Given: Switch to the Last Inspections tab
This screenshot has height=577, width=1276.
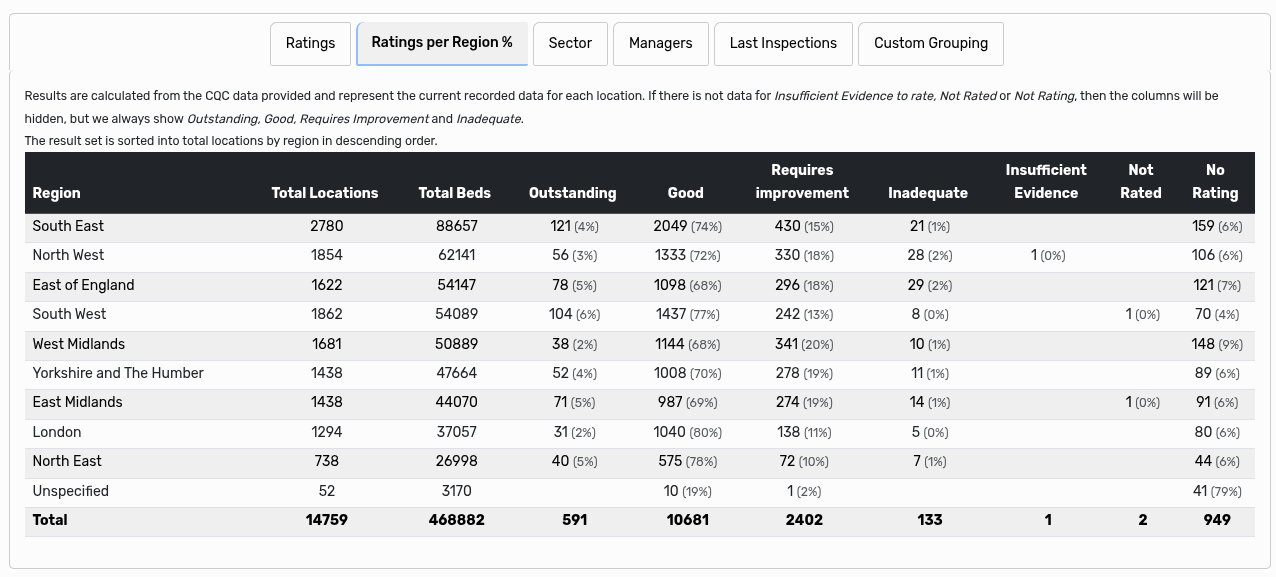Looking at the screenshot, I should click(783, 43).
